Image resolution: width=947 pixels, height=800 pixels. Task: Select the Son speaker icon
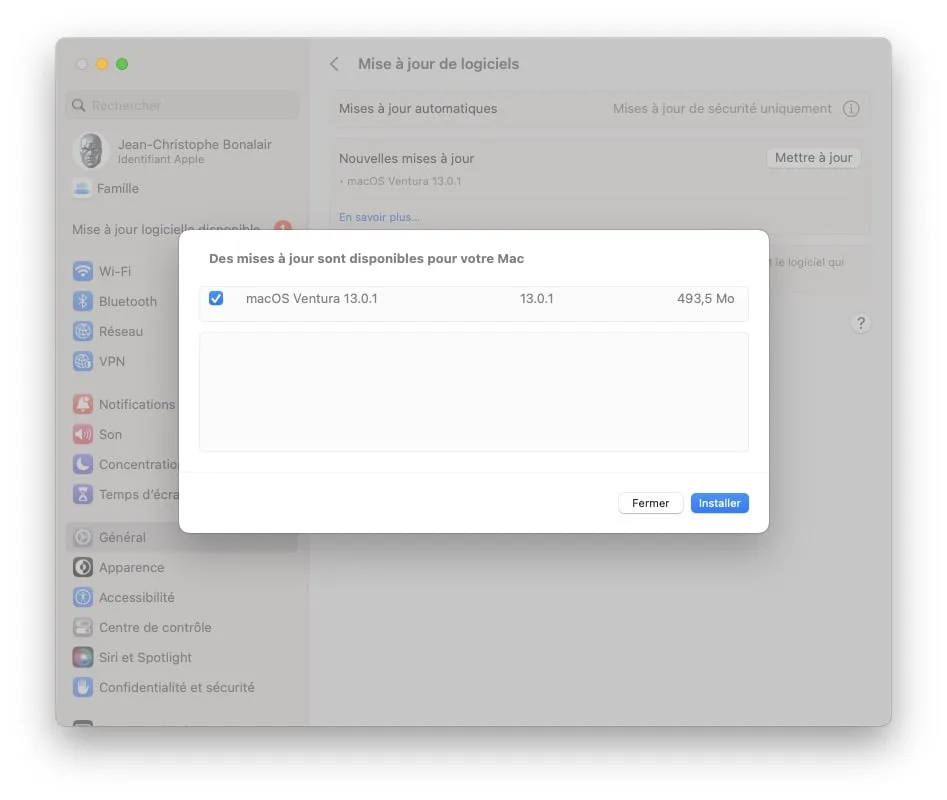(82, 434)
